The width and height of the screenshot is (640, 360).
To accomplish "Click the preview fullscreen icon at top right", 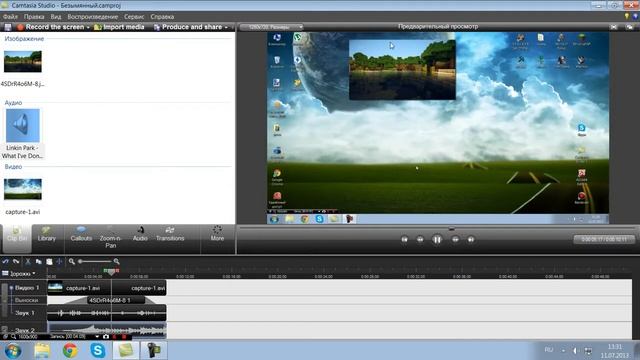I will tap(614, 27).
